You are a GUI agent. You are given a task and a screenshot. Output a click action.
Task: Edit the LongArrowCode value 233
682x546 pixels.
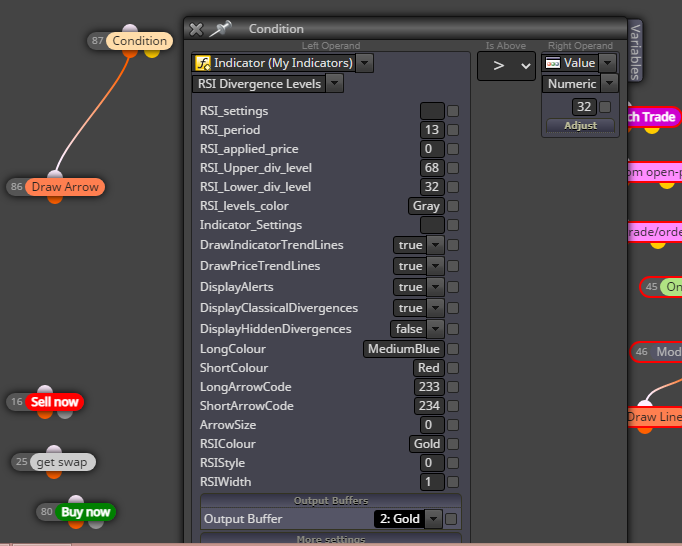429,387
